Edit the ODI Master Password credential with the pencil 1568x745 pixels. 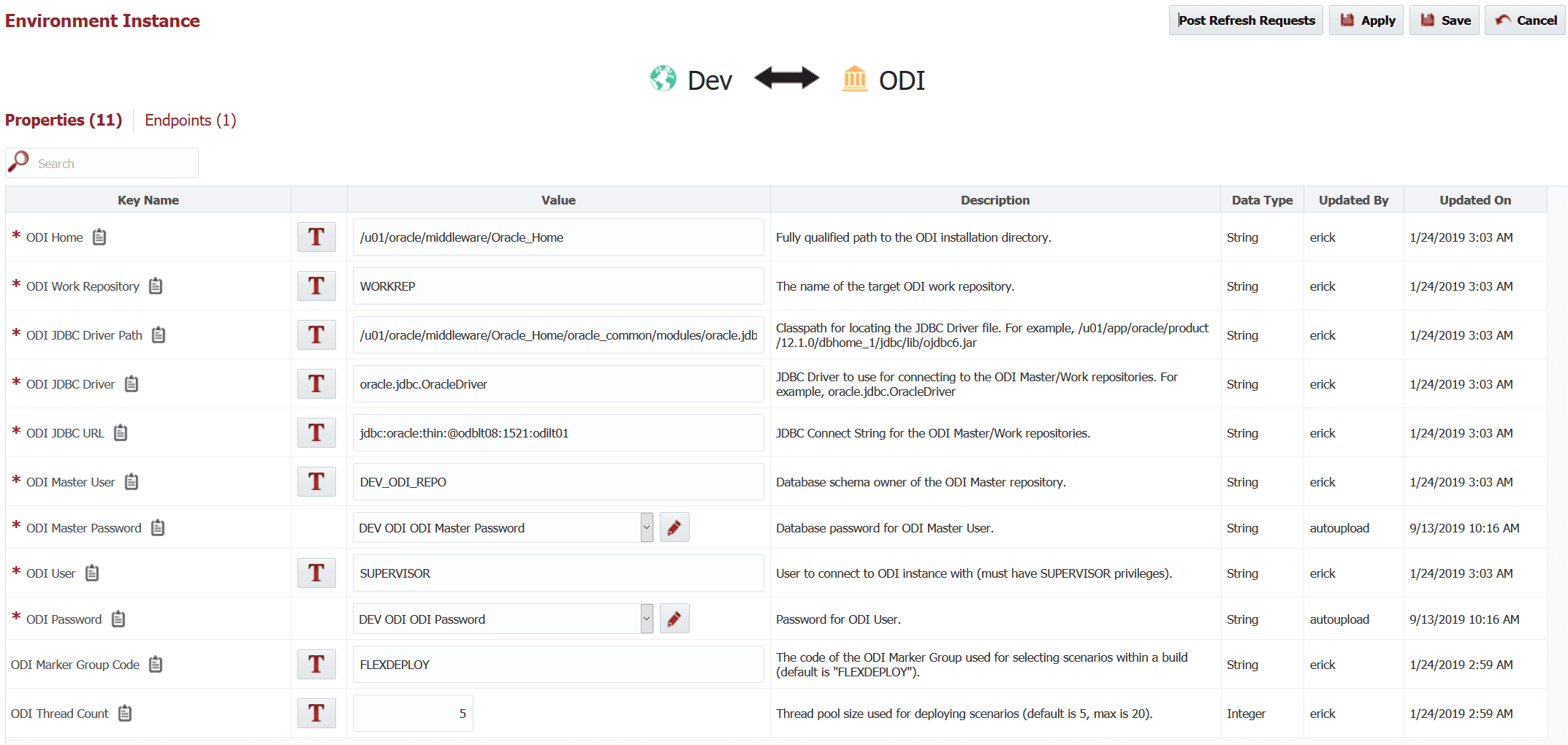(x=674, y=527)
